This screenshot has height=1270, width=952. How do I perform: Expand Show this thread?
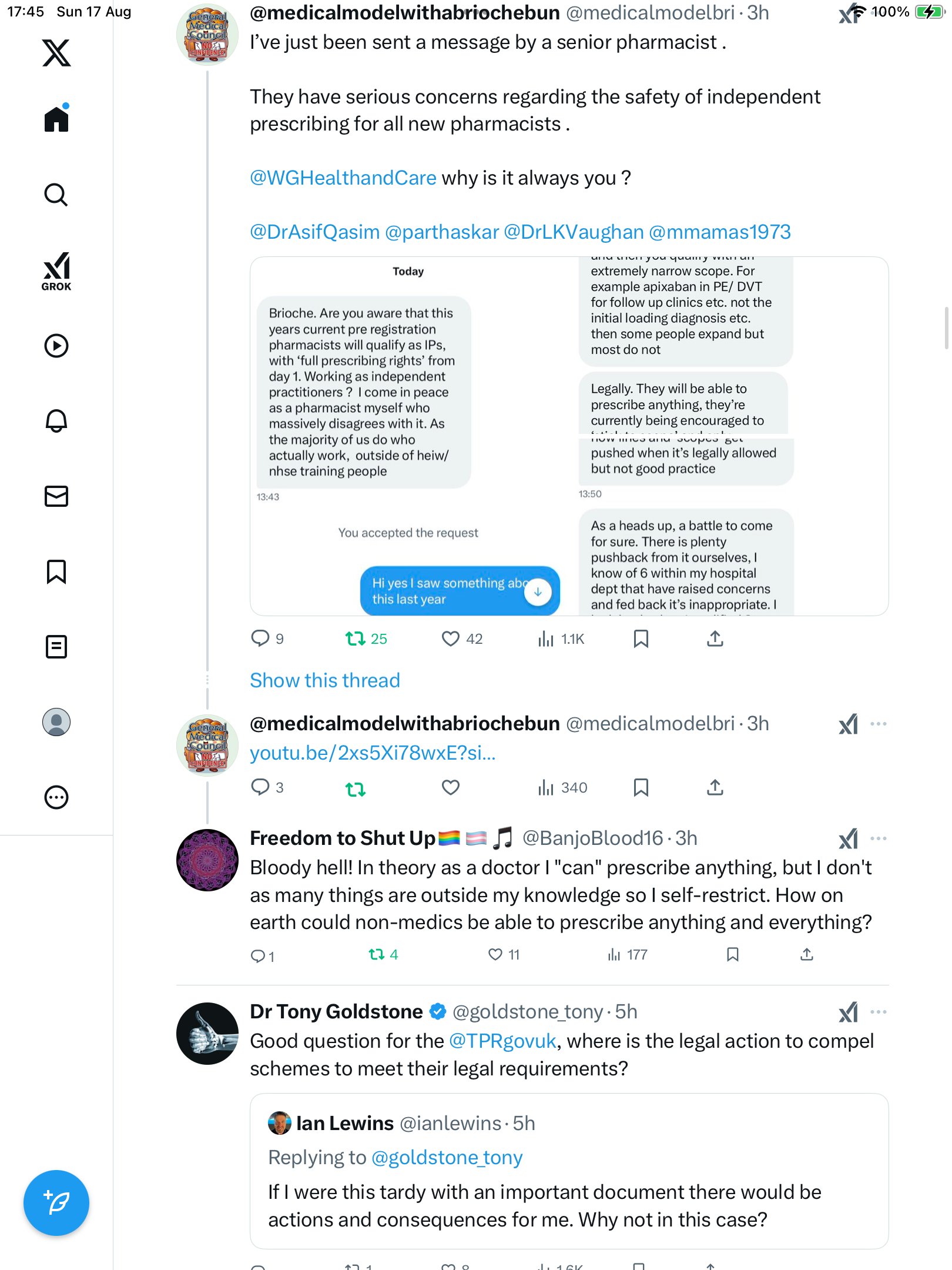coord(325,680)
